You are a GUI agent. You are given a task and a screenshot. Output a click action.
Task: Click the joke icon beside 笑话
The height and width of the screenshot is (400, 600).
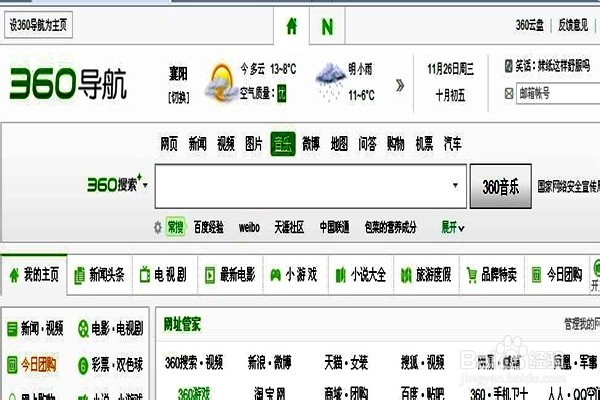coord(508,66)
